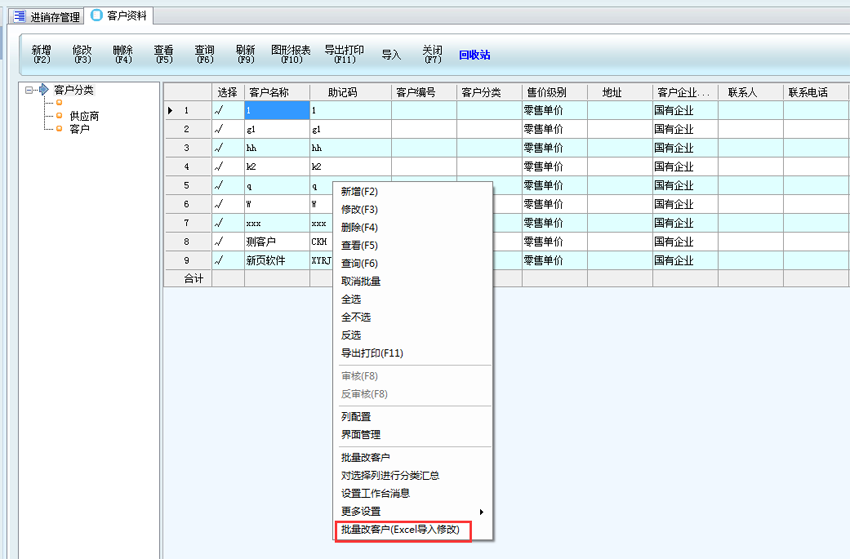
Task: Click the 新增(F2) toolbar button
Action: click(41, 54)
